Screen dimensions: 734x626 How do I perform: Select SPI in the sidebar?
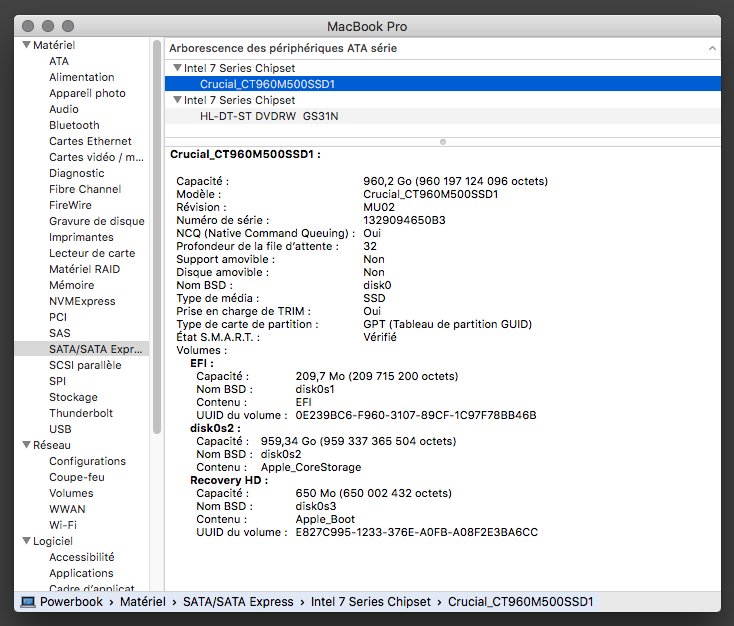pyautogui.click(x=58, y=381)
